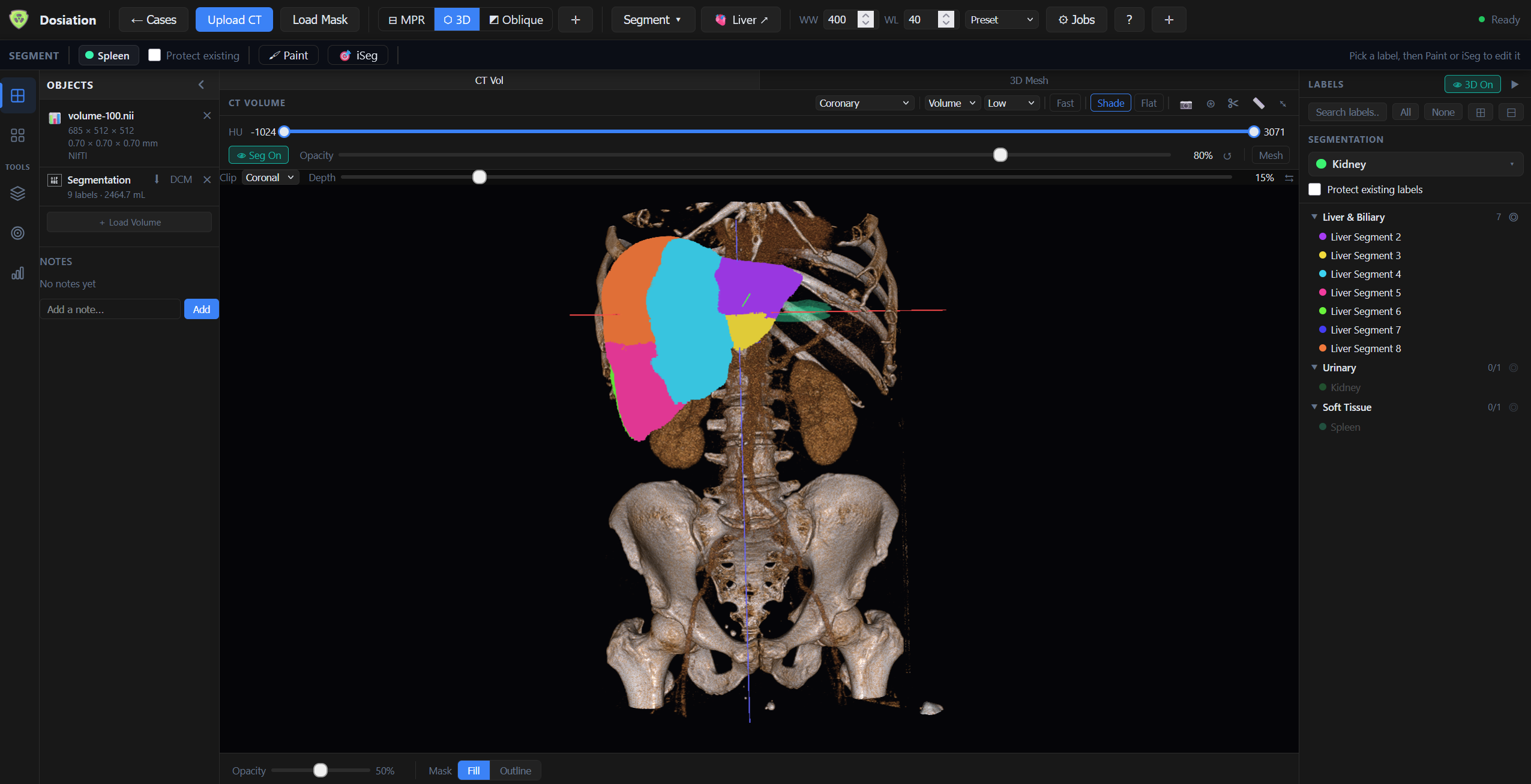Open the Low quality dropdown
The image size is (1531, 784).
pyautogui.click(x=1011, y=103)
